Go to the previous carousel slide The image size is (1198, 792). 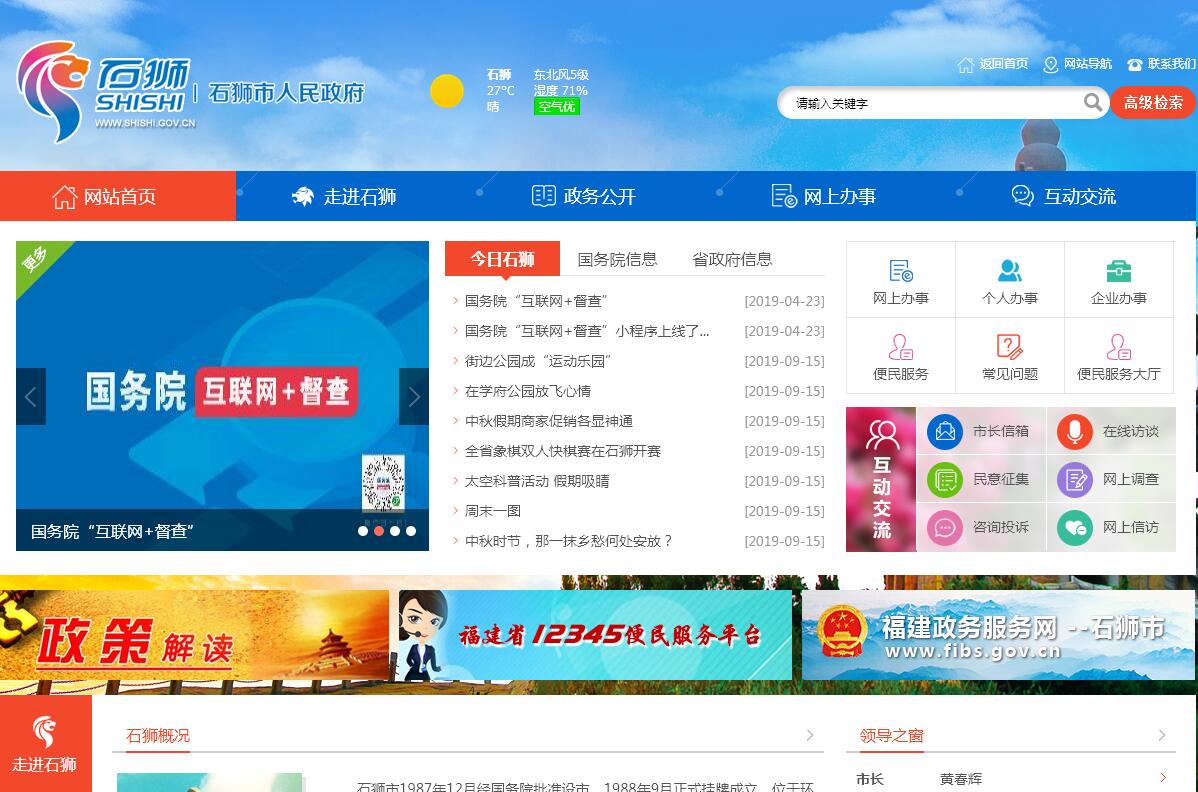coord(31,397)
